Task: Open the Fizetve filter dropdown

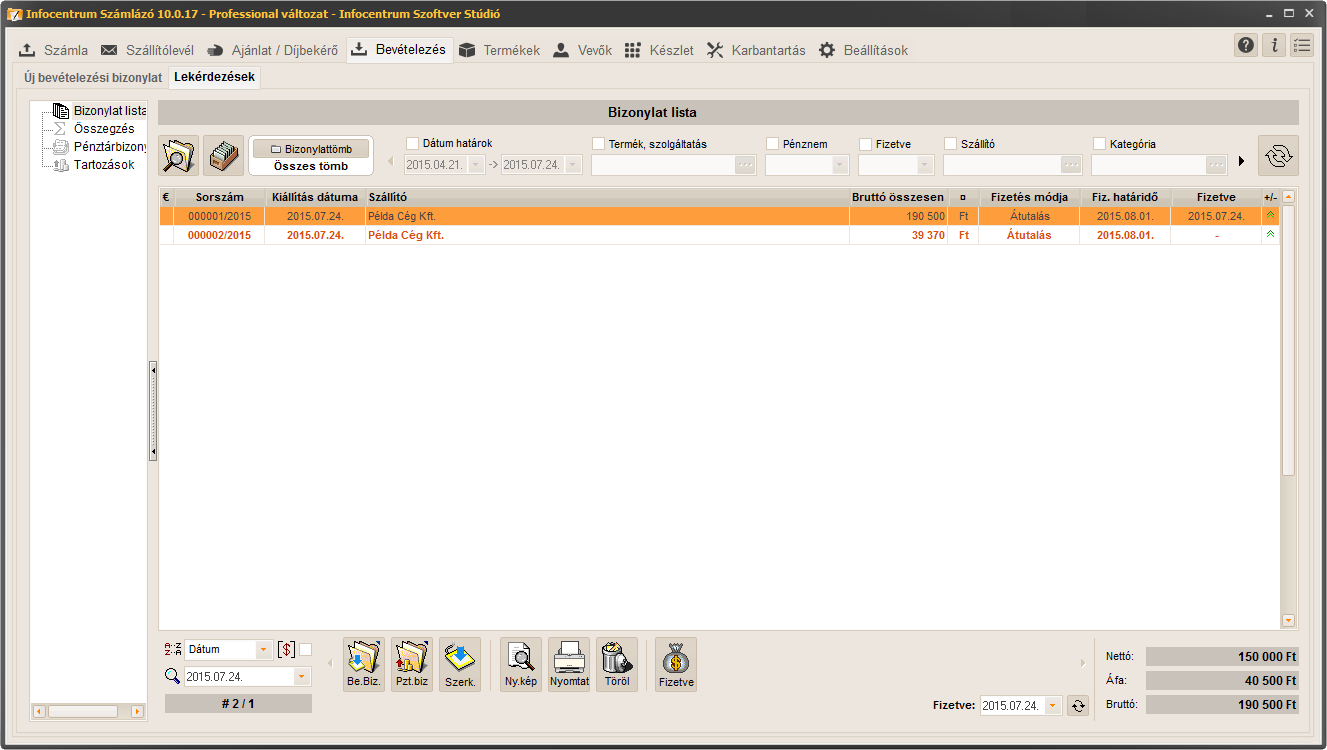Action: (x=925, y=165)
